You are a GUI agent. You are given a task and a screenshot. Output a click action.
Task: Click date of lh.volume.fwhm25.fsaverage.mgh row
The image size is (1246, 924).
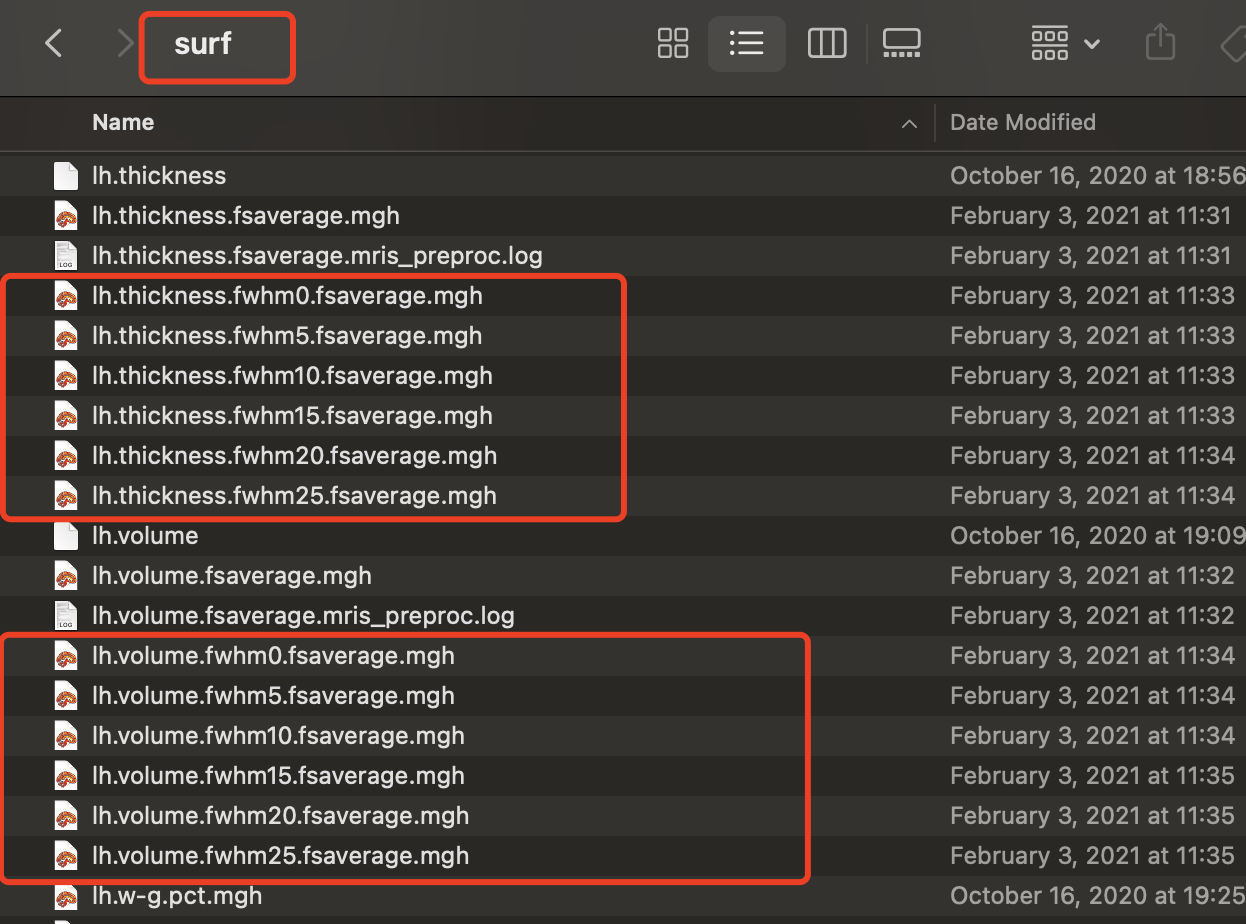click(x=1092, y=856)
